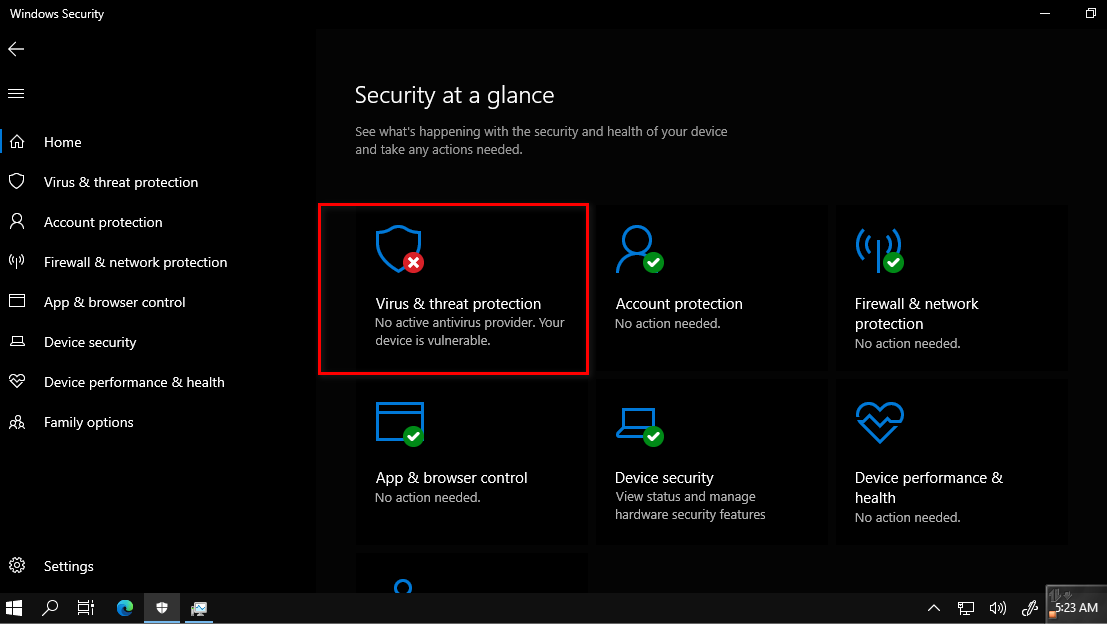Click the App & browser control tile title
This screenshot has height=624, width=1107.
(451, 478)
